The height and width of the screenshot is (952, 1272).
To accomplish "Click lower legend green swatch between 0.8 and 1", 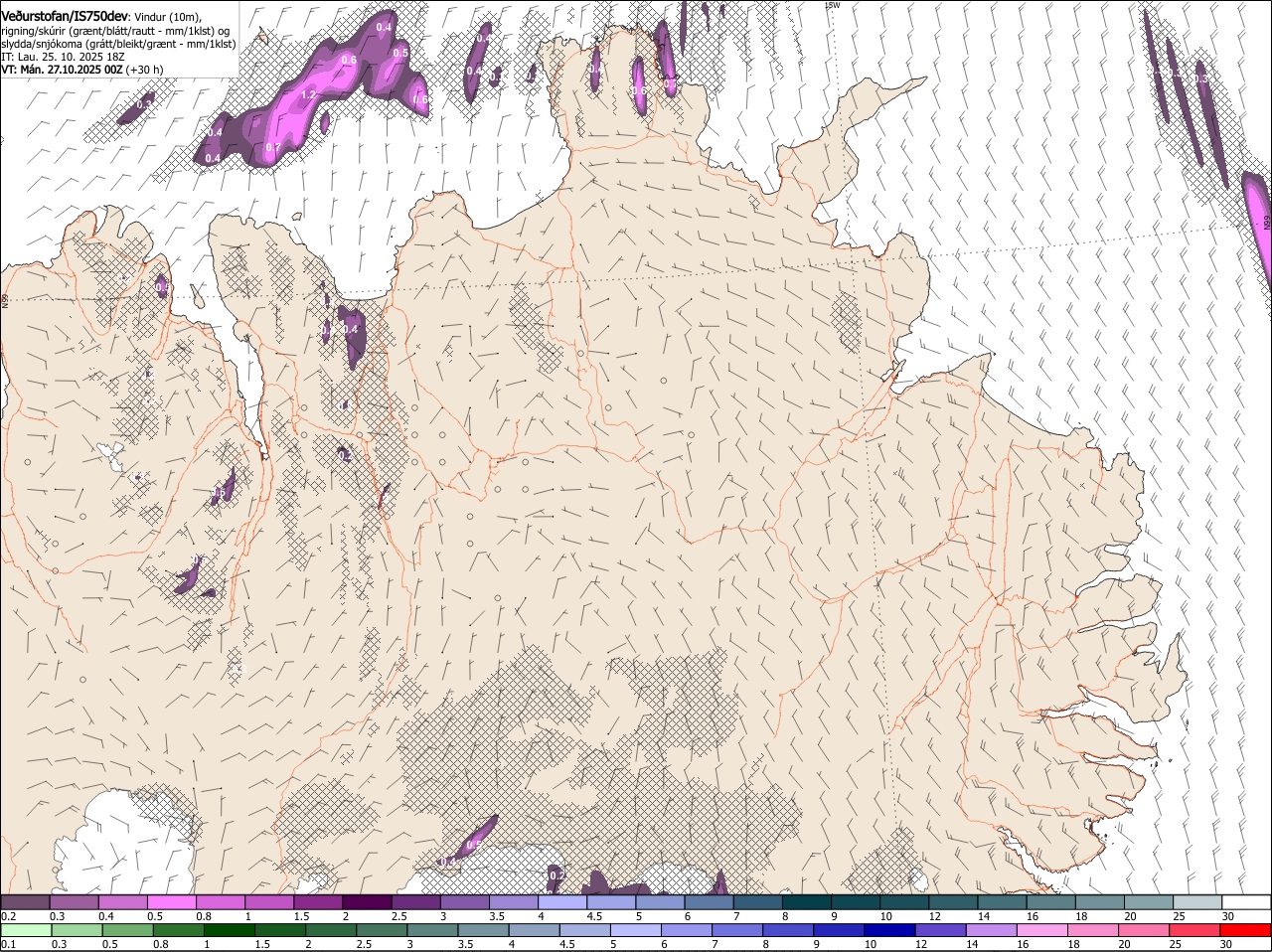I will tap(181, 930).
